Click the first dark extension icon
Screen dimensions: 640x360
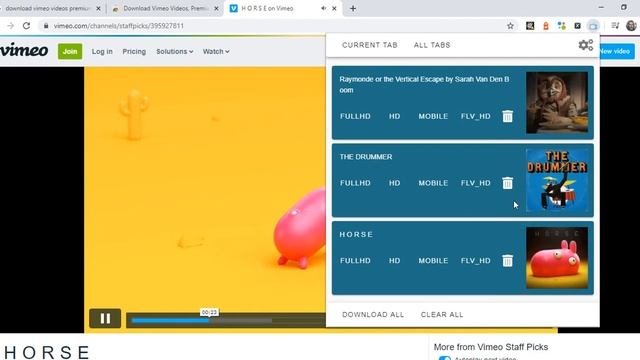(x=530, y=26)
